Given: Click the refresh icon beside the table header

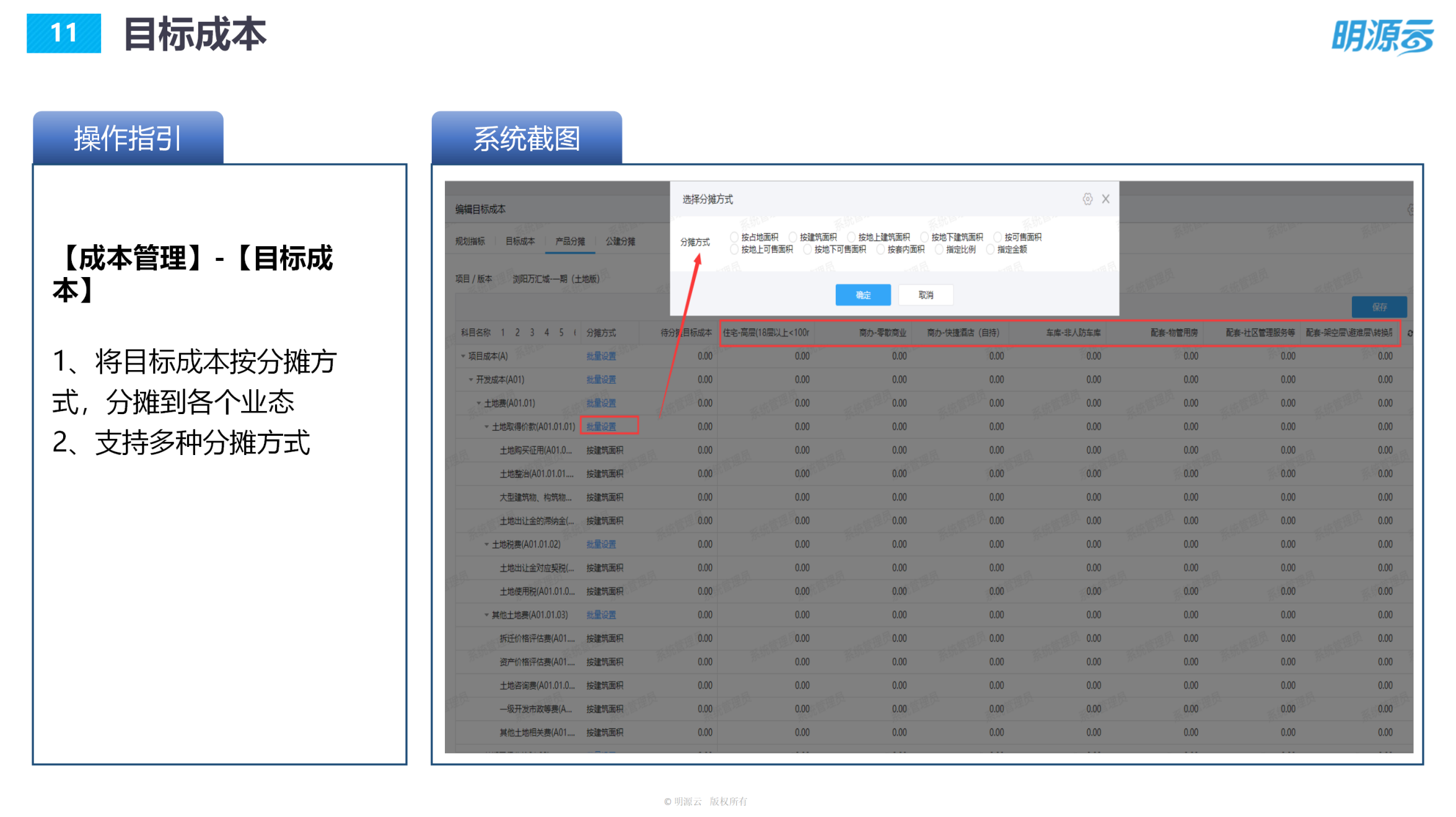Looking at the screenshot, I should (1410, 332).
